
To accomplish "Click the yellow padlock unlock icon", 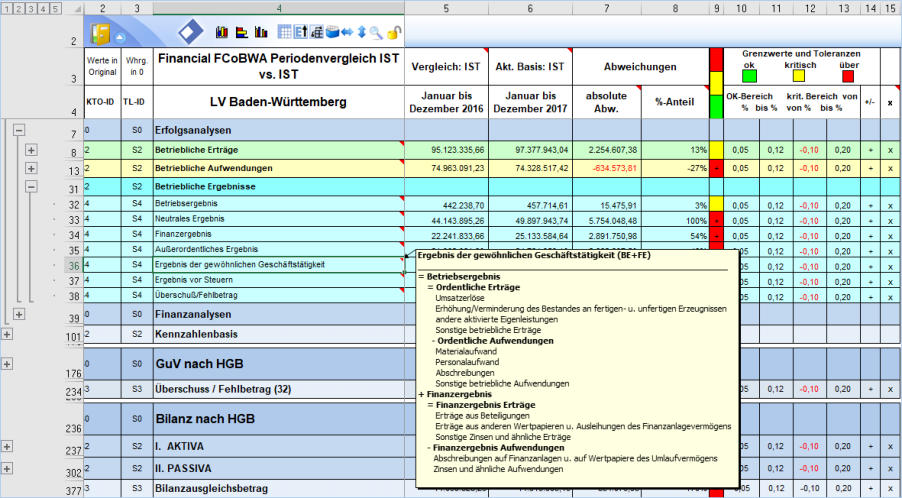I will coord(394,33).
